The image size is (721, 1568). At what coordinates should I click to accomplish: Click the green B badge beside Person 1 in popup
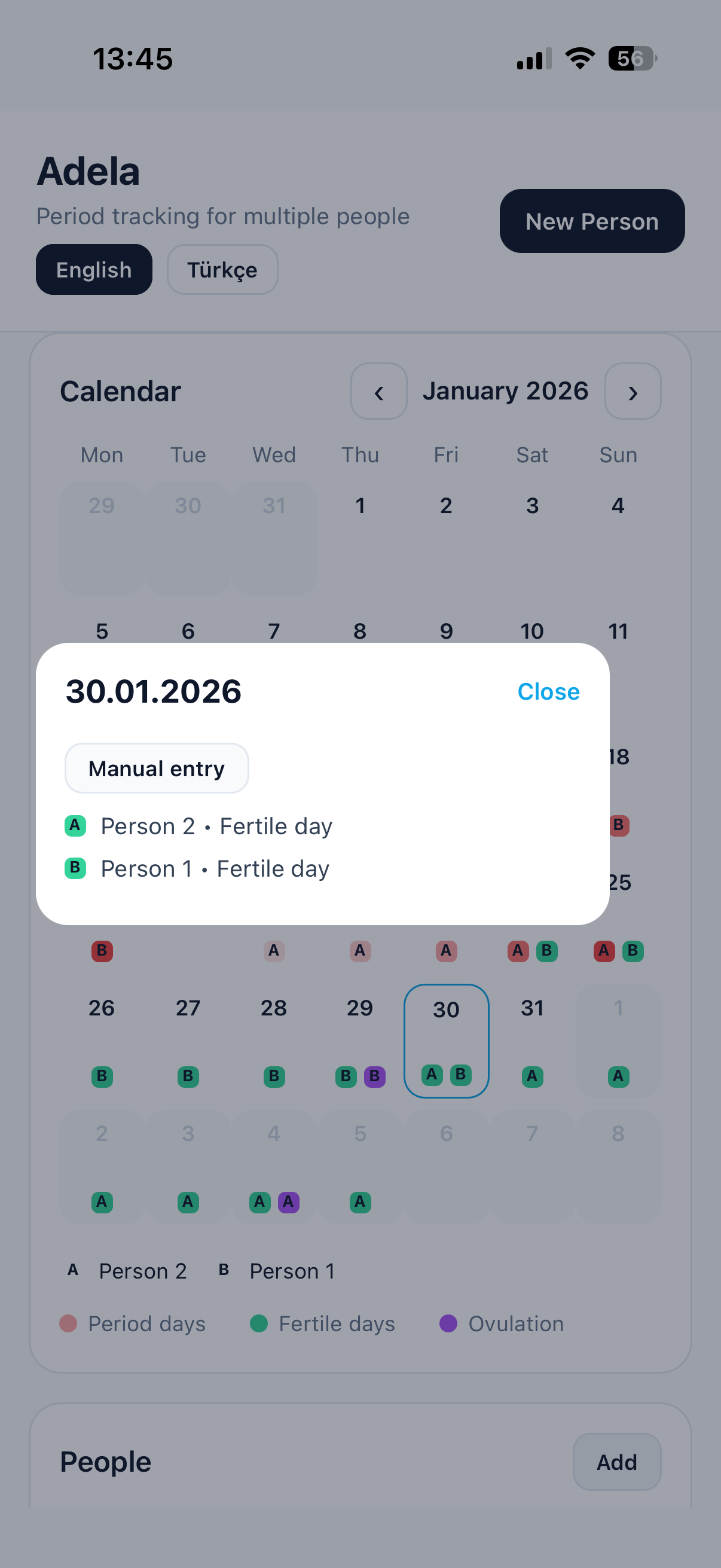pos(75,868)
